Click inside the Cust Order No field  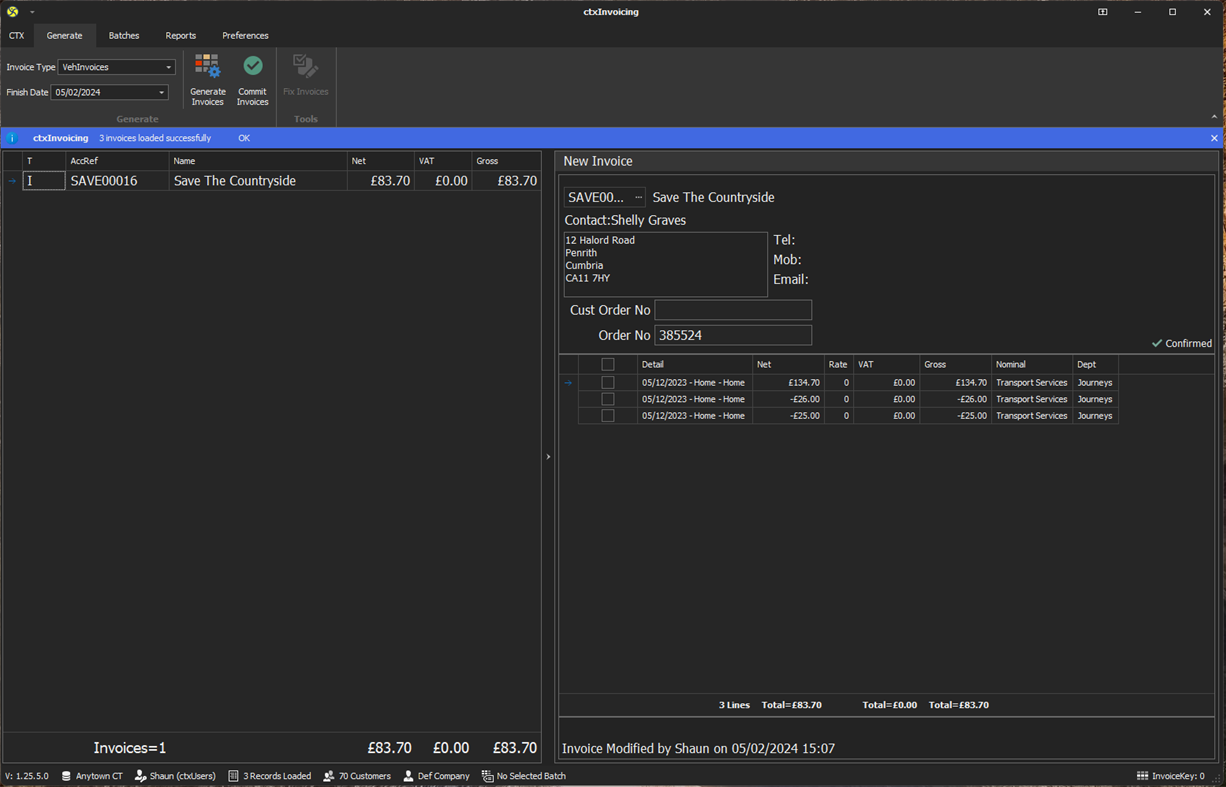pyautogui.click(x=733, y=310)
